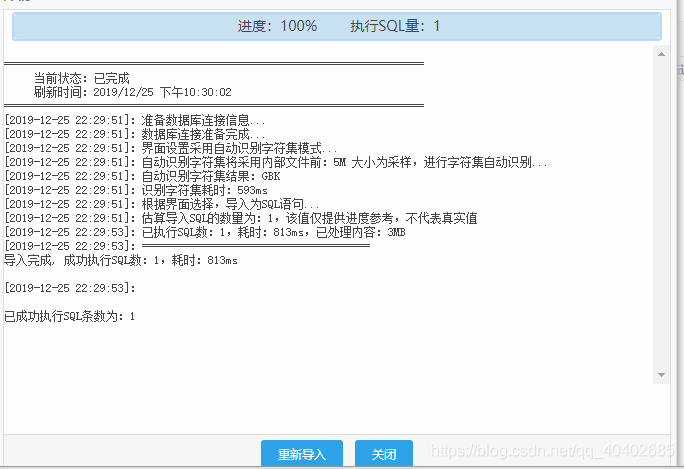
Task: Click the 重新导入 button
Action: (302, 454)
